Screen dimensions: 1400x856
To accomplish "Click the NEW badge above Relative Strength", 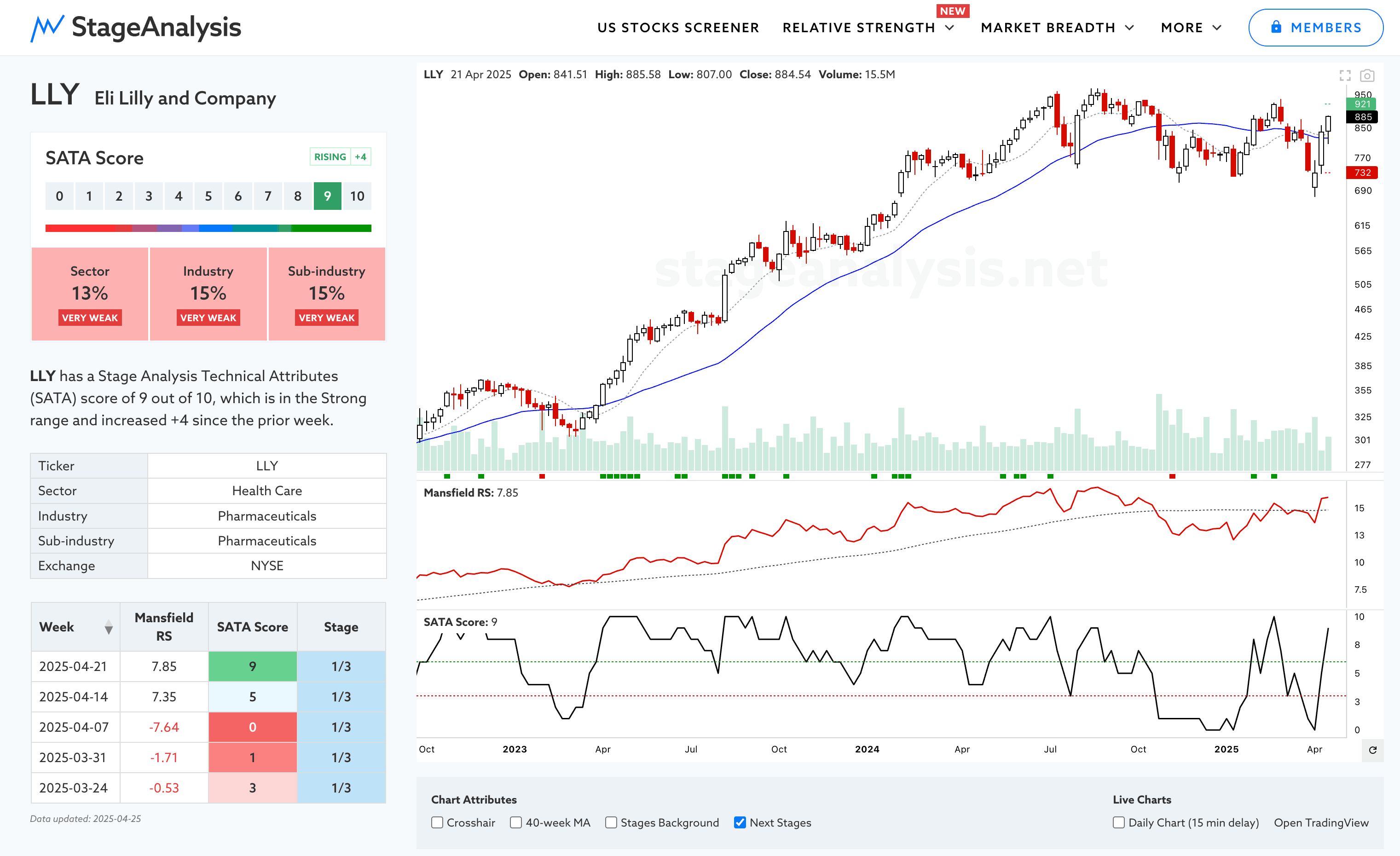I will (x=952, y=12).
